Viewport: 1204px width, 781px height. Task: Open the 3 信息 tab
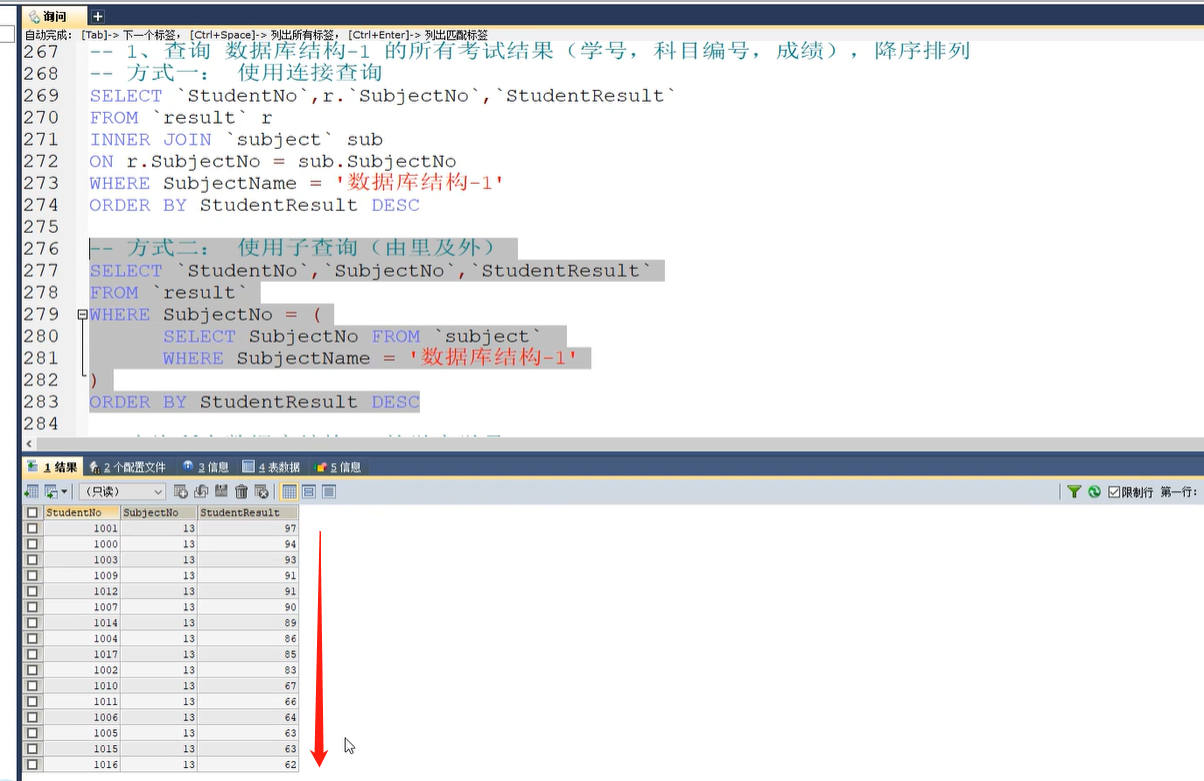click(205, 467)
